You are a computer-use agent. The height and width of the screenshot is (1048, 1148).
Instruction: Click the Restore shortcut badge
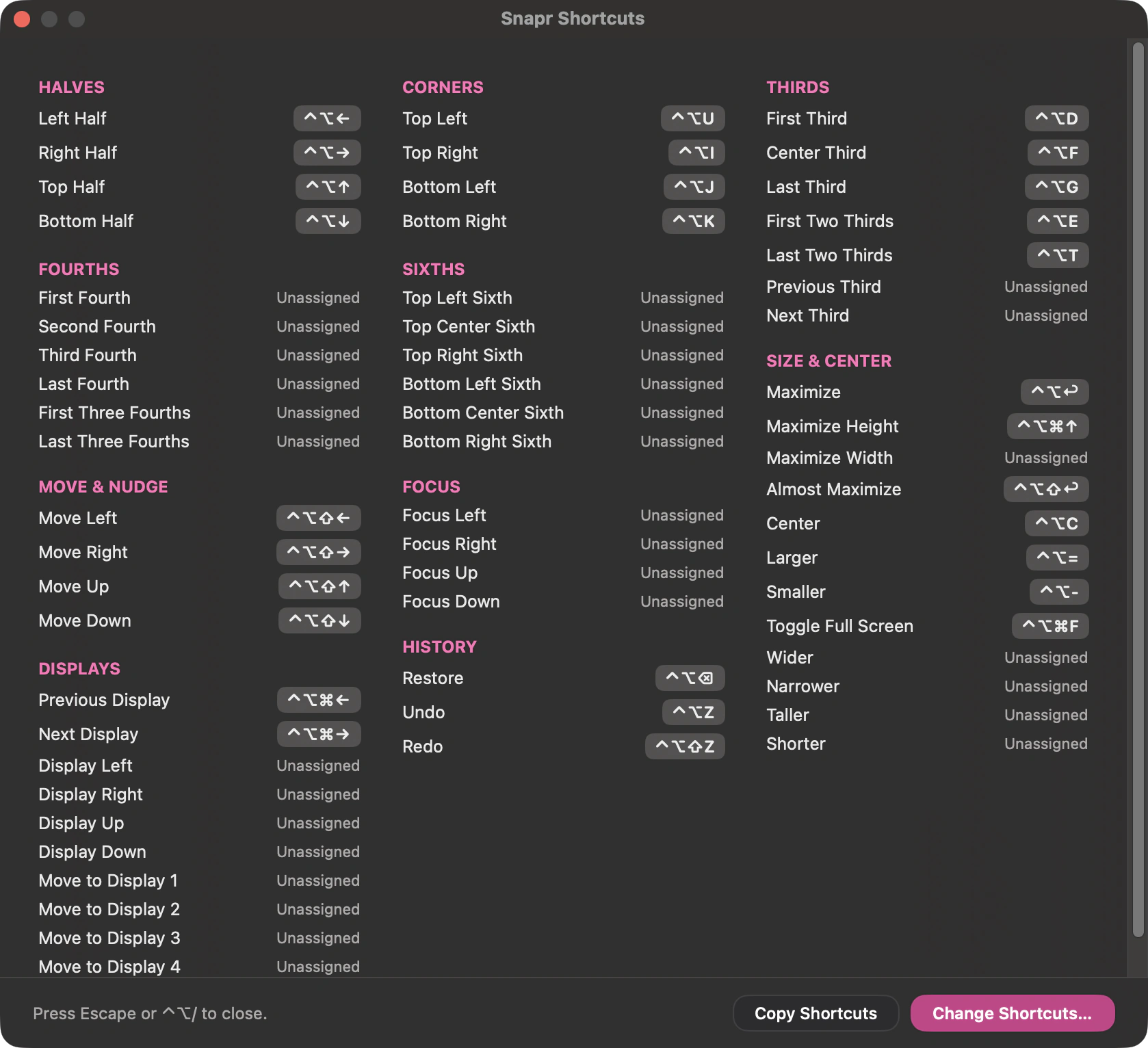(690, 678)
